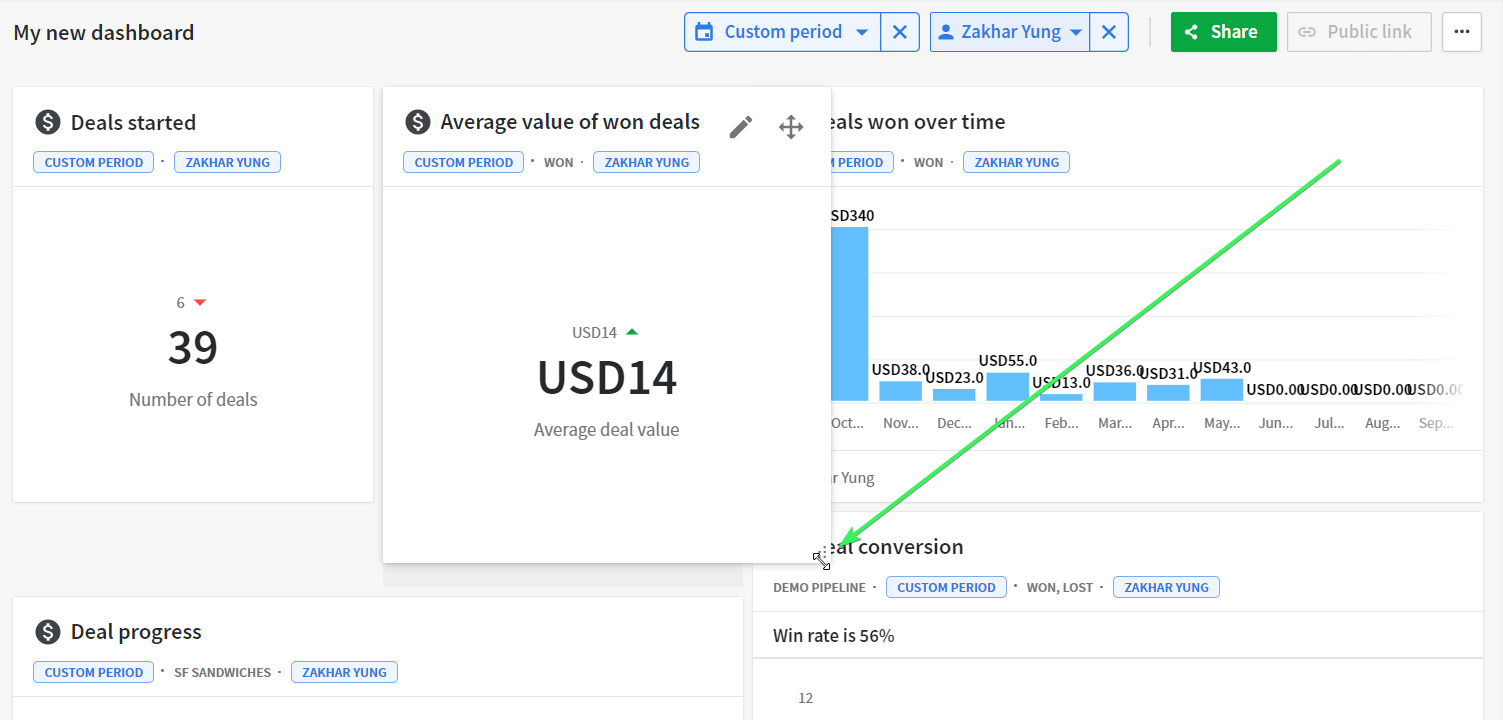This screenshot has height=720, width=1503.
Task: Click the resize handle of Average value widget
Action: pos(821,559)
